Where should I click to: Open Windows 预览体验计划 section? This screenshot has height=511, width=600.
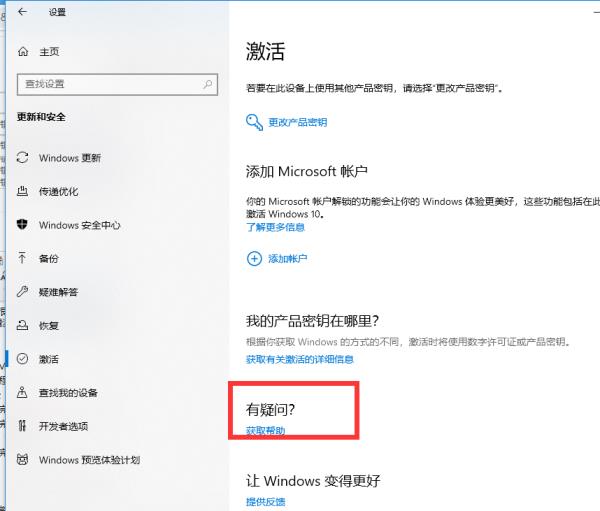click(90, 460)
